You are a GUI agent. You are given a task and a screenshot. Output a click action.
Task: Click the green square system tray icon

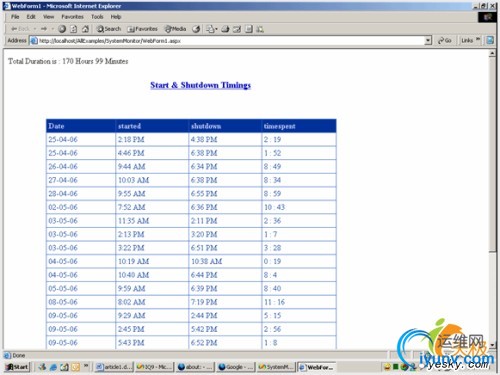(x=396, y=367)
